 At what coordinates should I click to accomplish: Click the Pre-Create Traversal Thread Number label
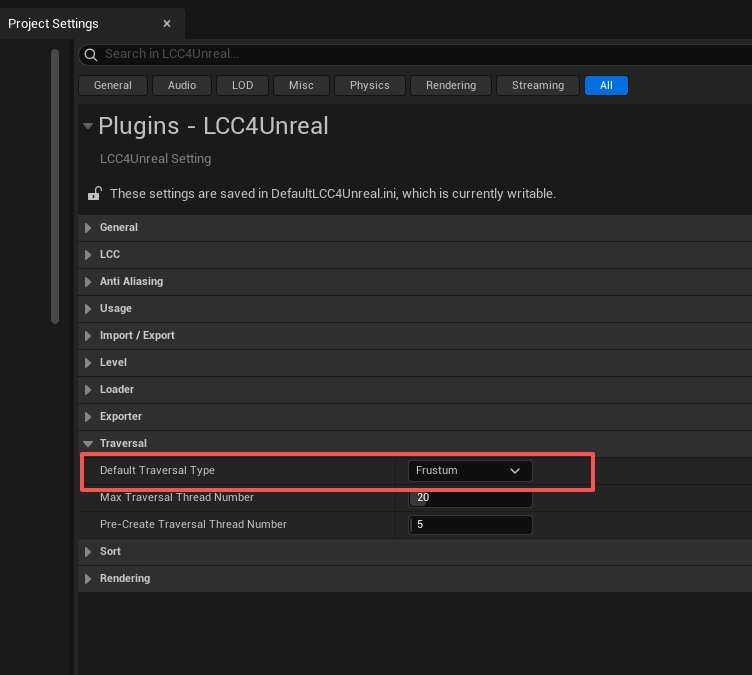[x=193, y=524]
